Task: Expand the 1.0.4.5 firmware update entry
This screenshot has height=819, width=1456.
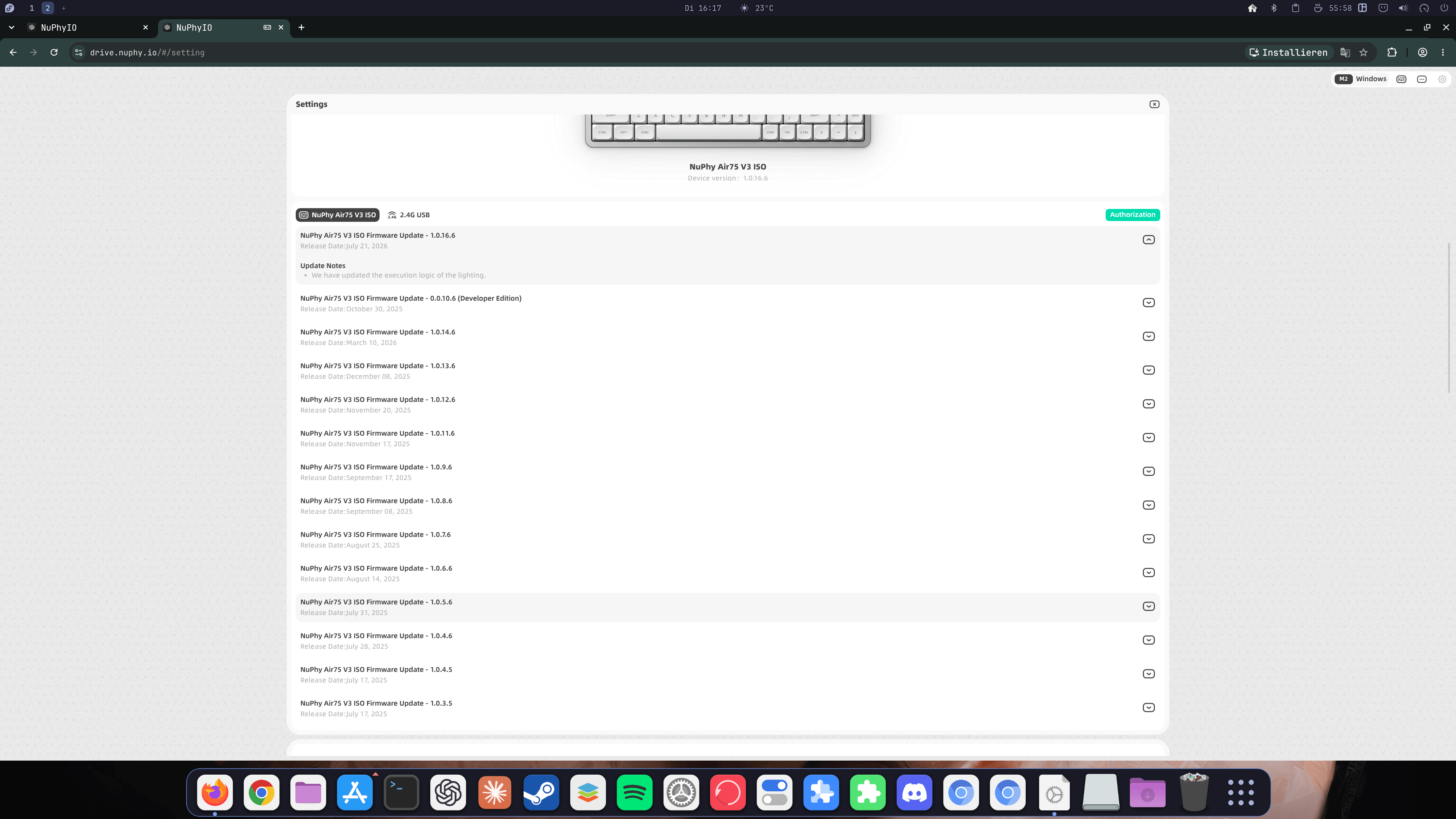Action: pos(1148,674)
